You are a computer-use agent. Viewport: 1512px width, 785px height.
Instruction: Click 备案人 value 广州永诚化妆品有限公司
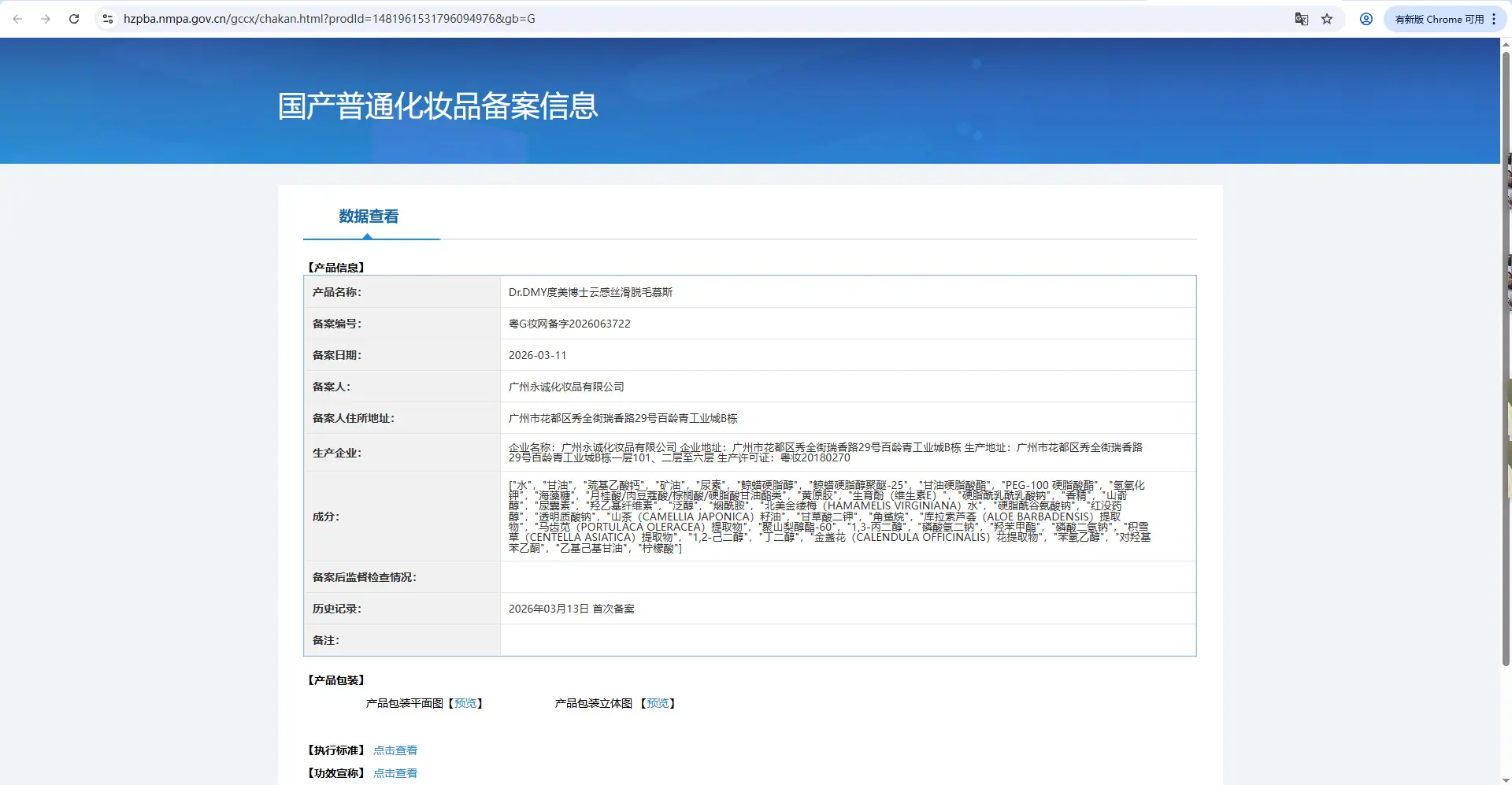566,387
